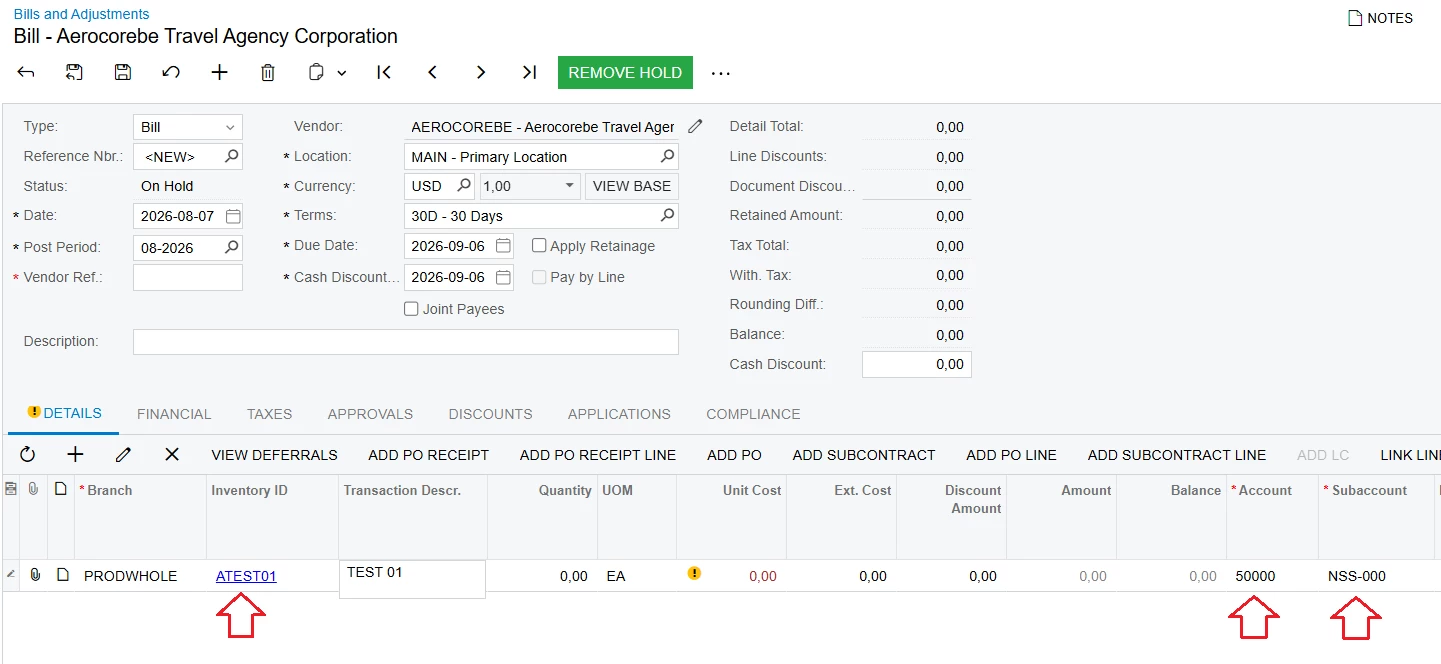Click the Vendor Ref. input field
Viewport: 1441px width, 664px height.
(188, 277)
